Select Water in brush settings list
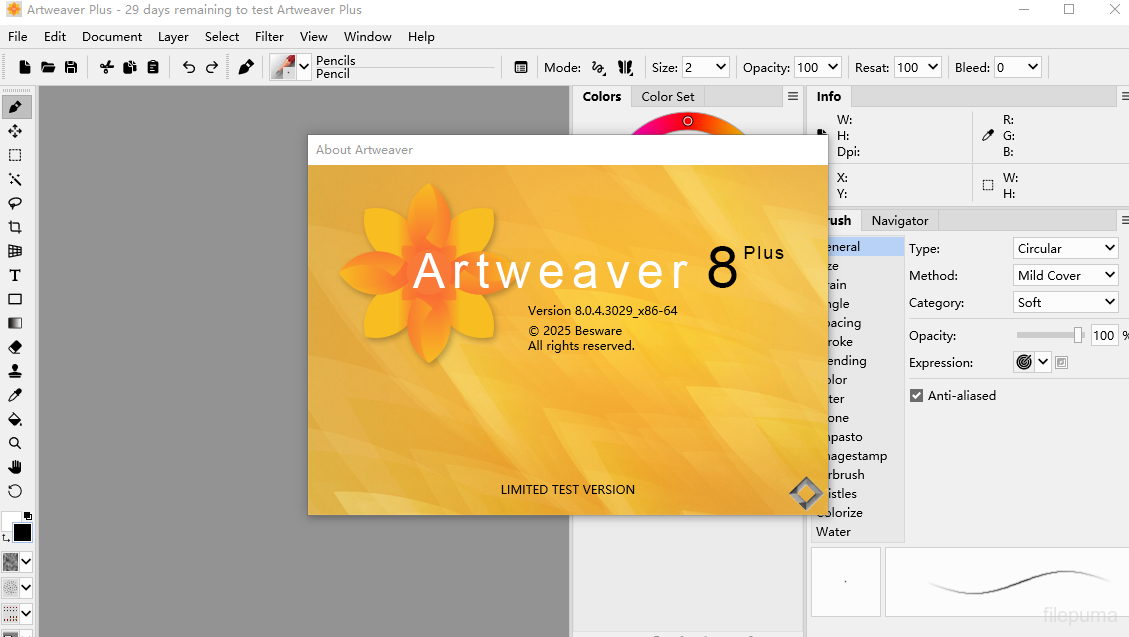The width and height of the screenshot is (1129, 637). click(x=833, y=532)
